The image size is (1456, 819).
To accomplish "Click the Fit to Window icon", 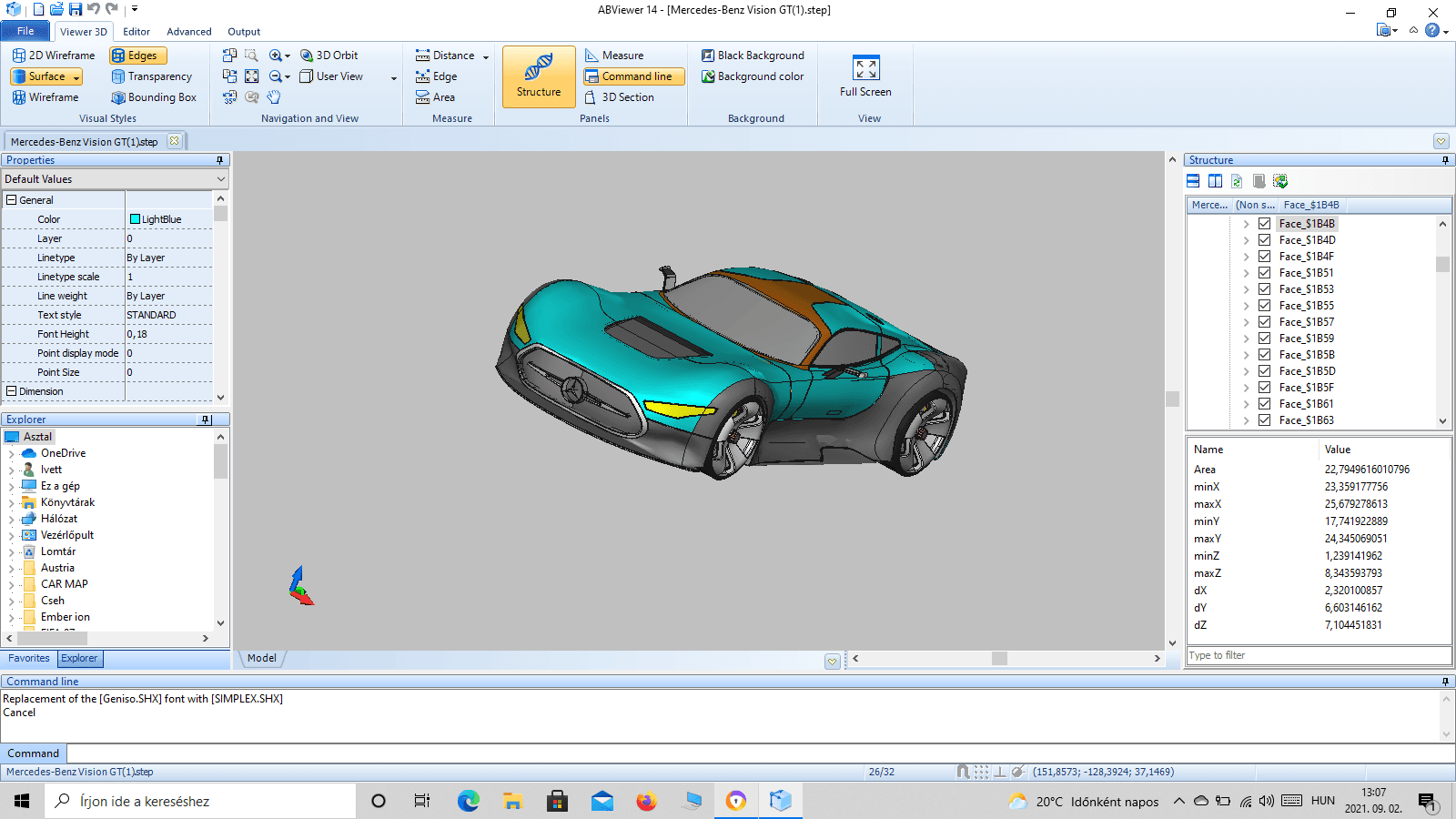I will (x=251, y=76).
